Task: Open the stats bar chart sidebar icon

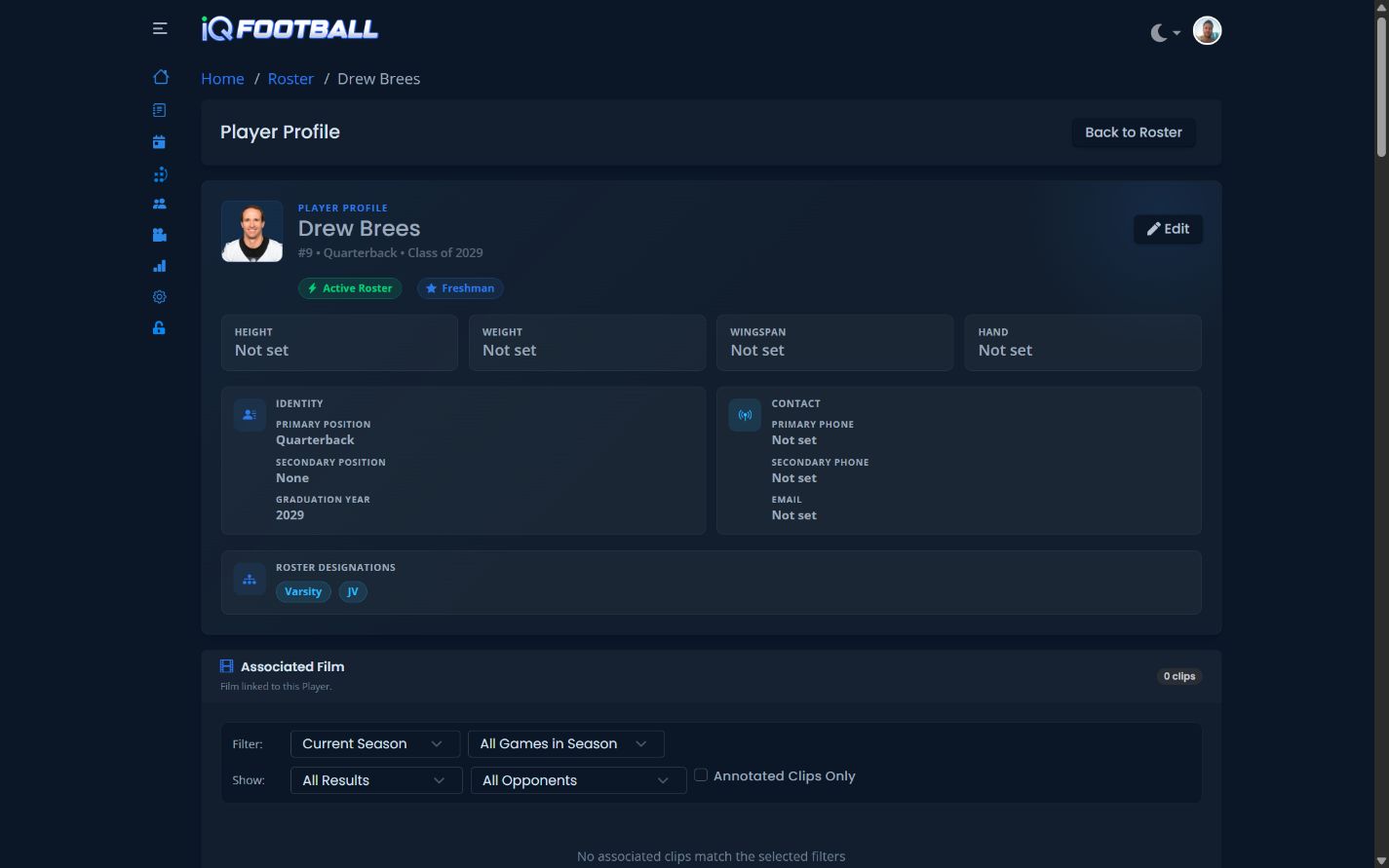Action: point(160,266)
